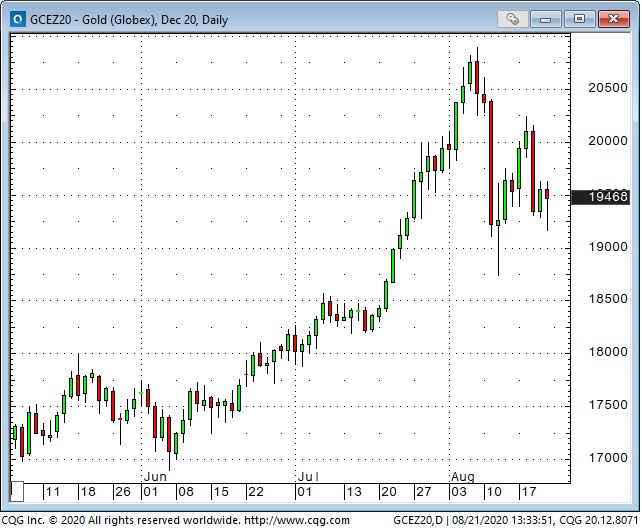This screenshot has width=642, height=528.
Task: Close the GCEZ20 Gold chart window
Action: [x=613, y=19]
